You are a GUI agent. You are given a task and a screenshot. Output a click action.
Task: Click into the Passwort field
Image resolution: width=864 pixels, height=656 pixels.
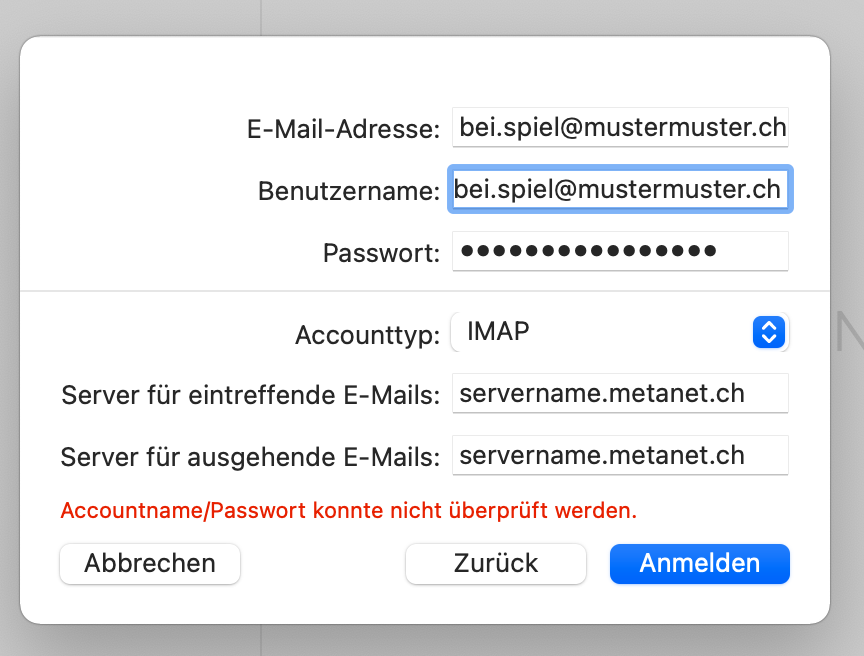[x=620, y=251]
